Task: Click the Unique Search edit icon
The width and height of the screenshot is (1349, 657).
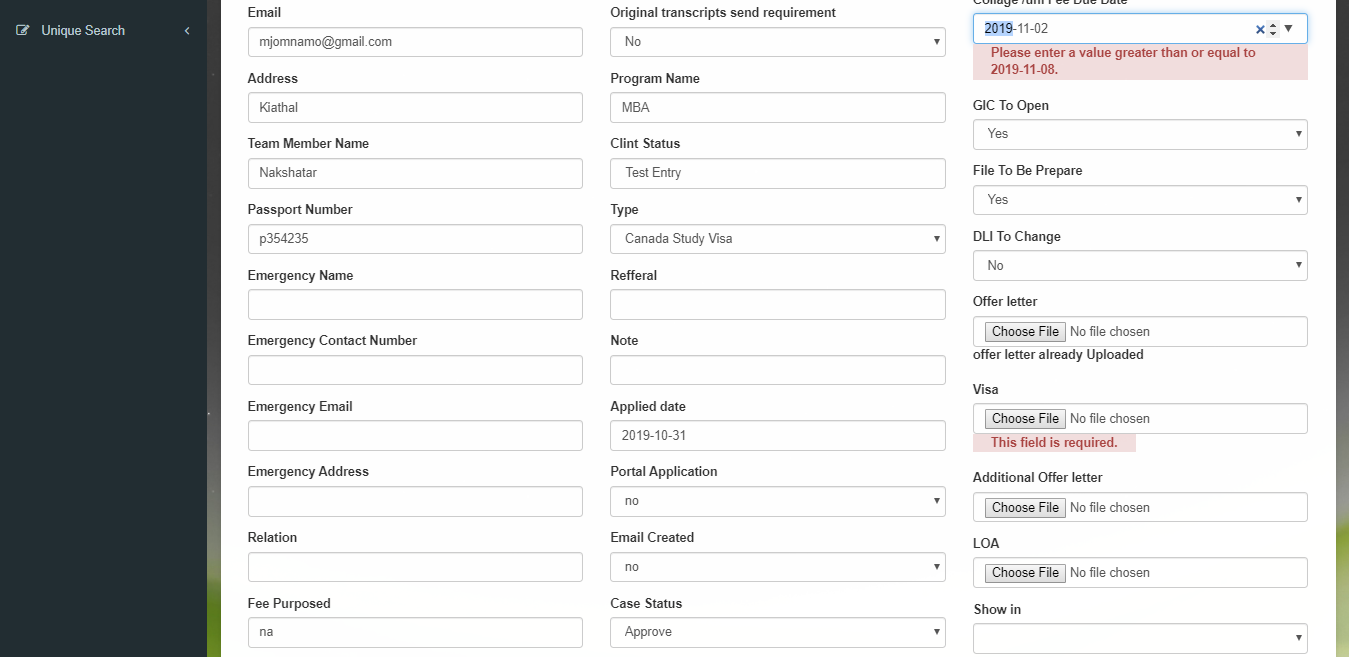Action: coord(23,31)
